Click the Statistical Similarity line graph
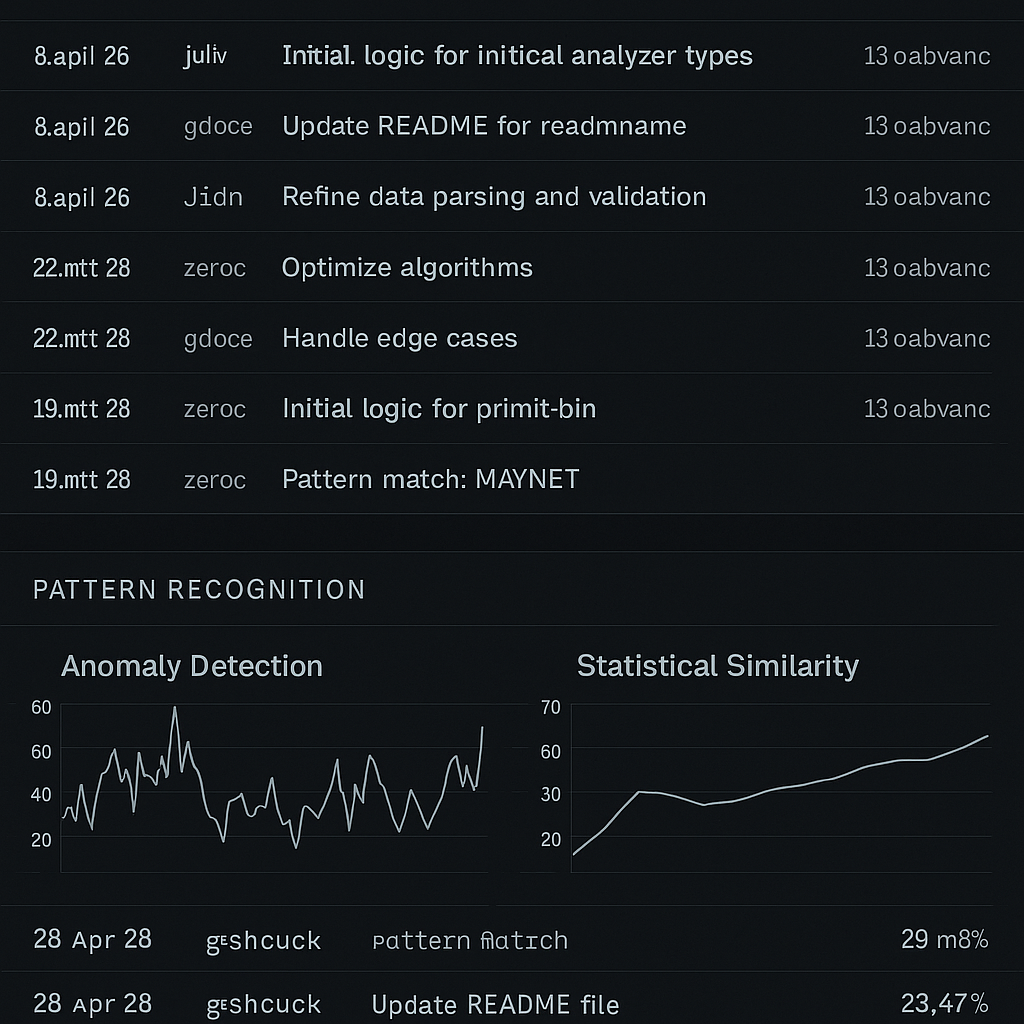The image size is (1024, 1024). pyautogui.click(x=780, y=794)
